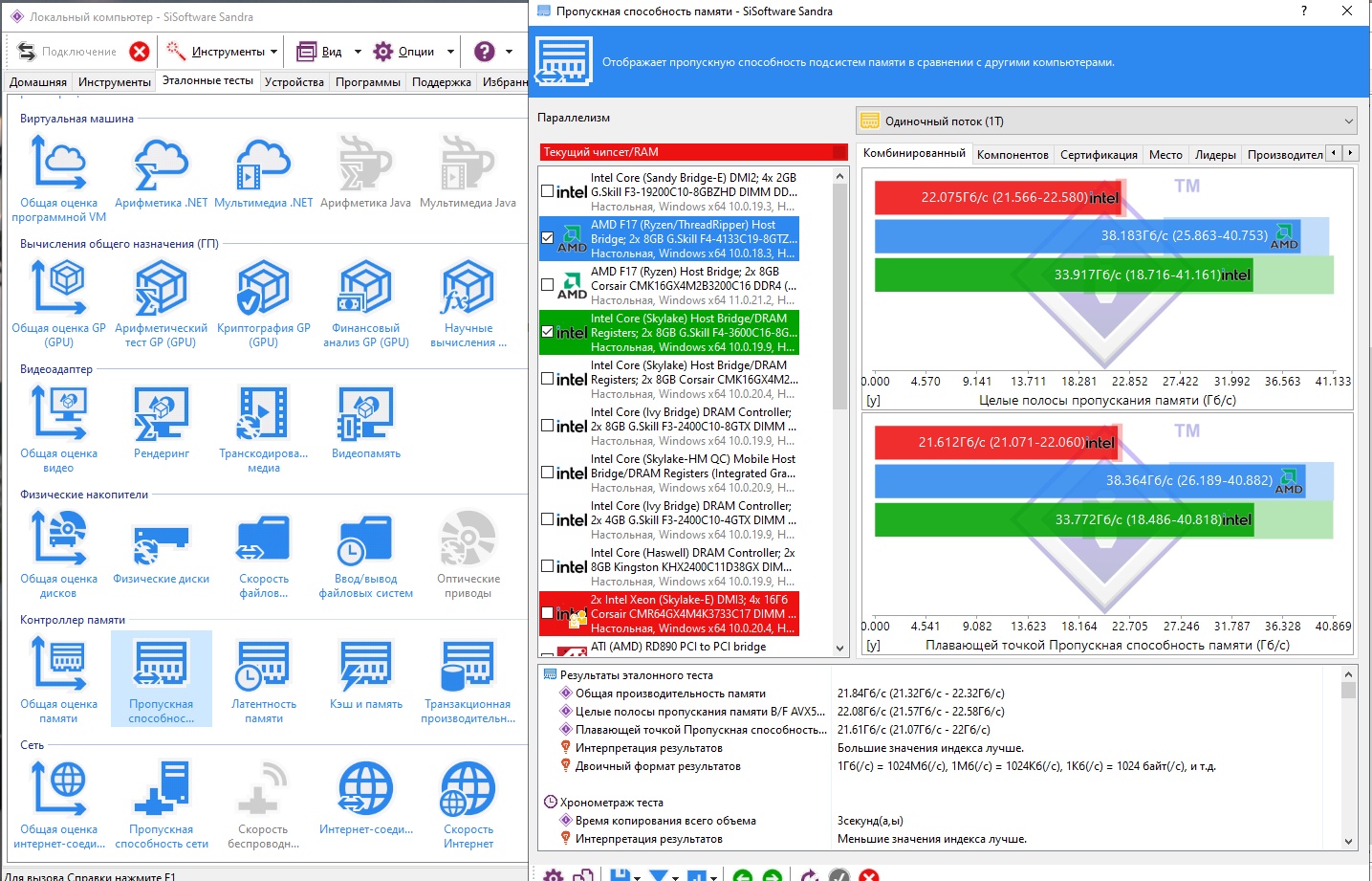Open the Поддержка tab
Image resolution: width=1372 pixels, height=881 pixels.
point(442,82)
